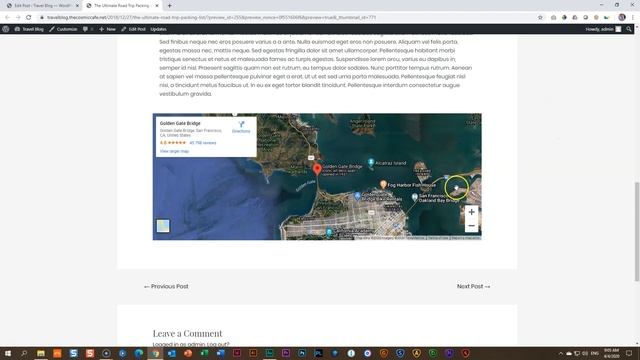Image resolution: width=640 pixels, height=360 pixels.
Task: Click the taskbar clock and date
Action: click(x=611, y=353)
